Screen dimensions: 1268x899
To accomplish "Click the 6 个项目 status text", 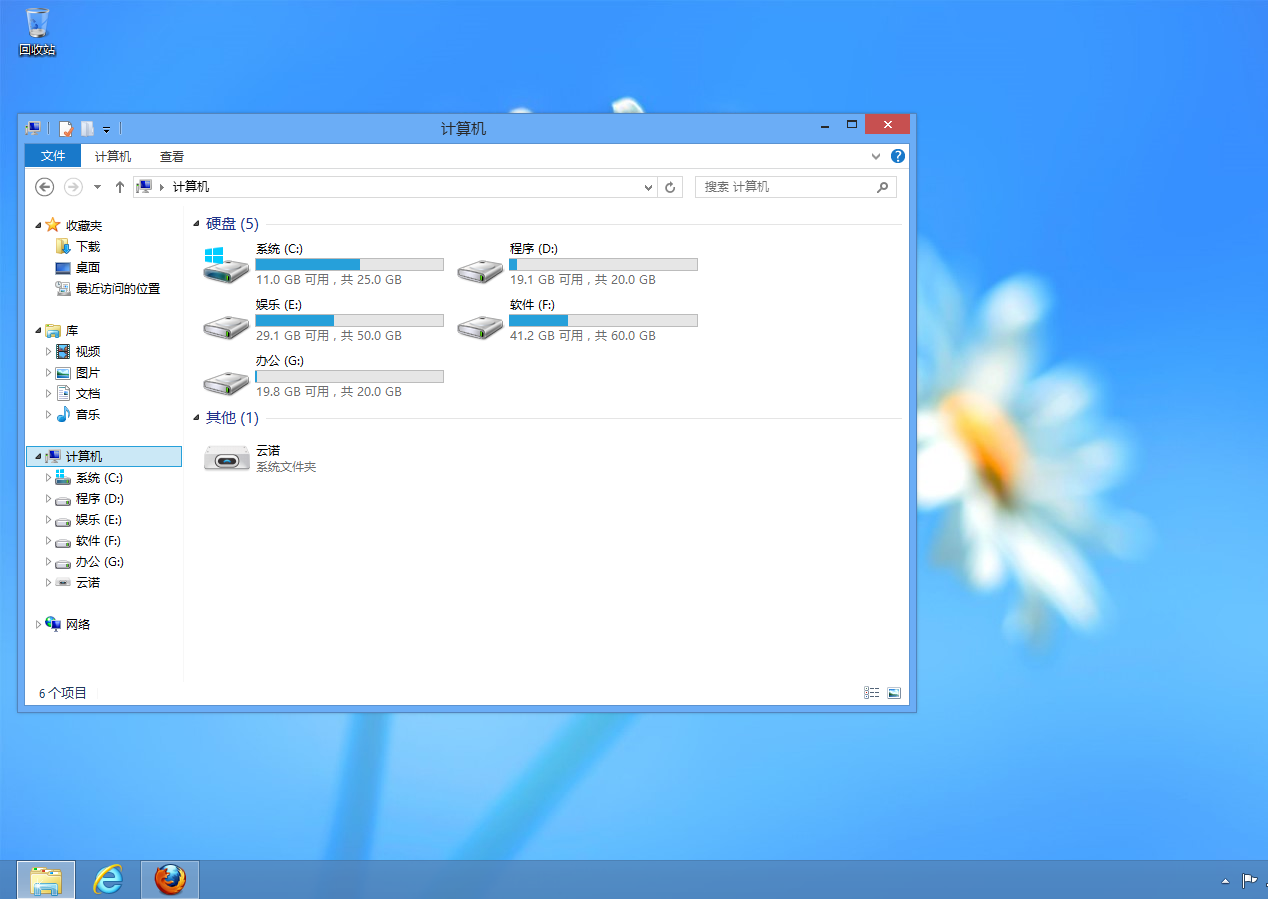I will [x=63, y=693].
